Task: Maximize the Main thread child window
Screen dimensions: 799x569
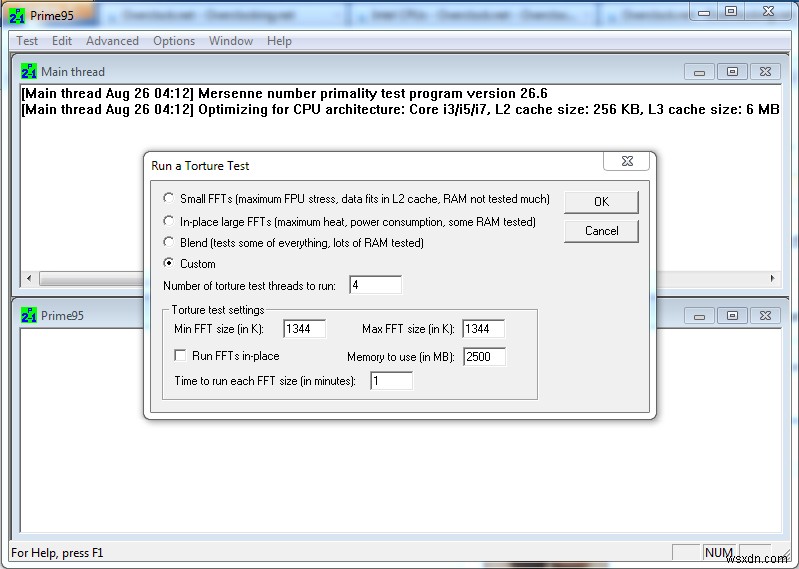Action: [x=732, y=72]
